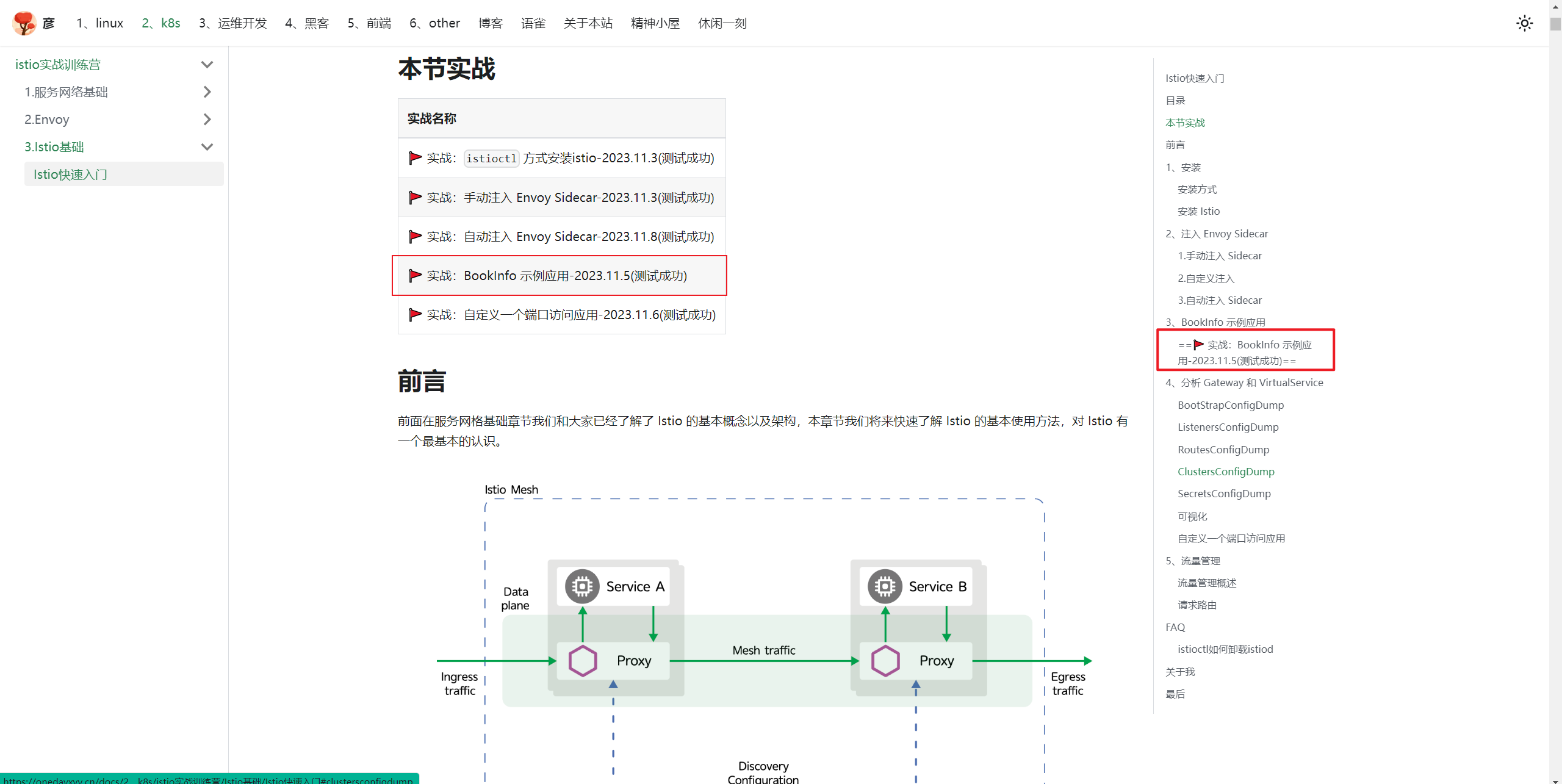Toggle the light/dark theme sun icon
This screenshot has width=1562, height=784.
tap(1524, 23)
